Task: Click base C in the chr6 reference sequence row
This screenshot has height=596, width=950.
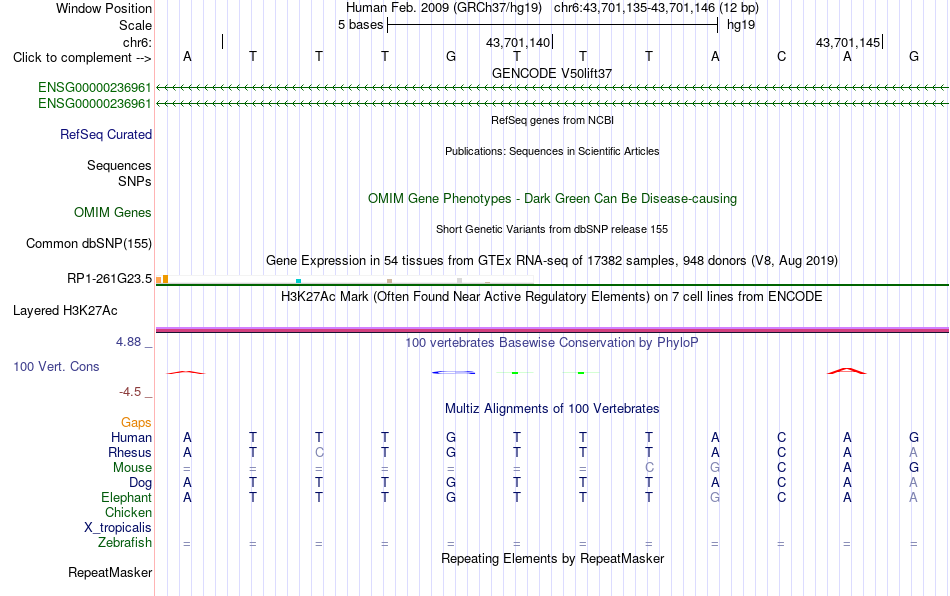Action: tap(781, 56)
